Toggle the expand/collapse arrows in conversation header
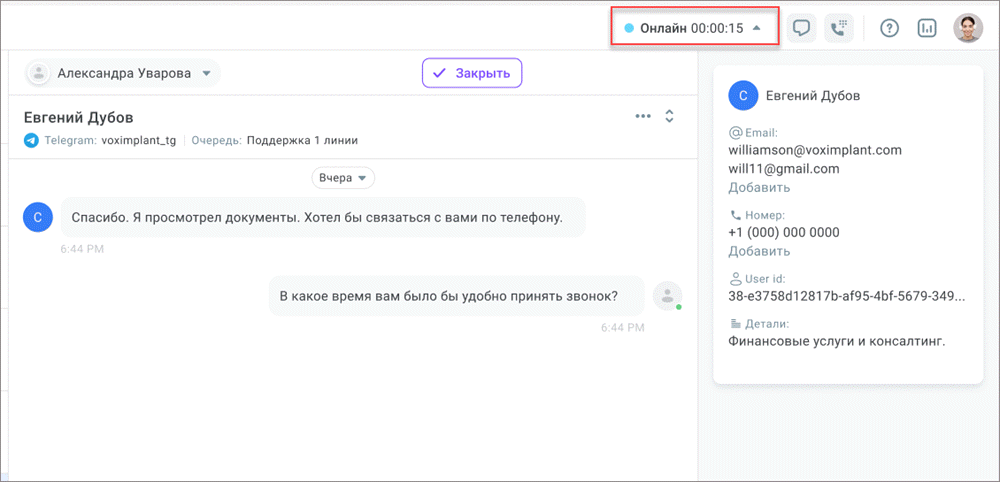This screenshot has width=1000, height=482. click(x=669, y=116)
